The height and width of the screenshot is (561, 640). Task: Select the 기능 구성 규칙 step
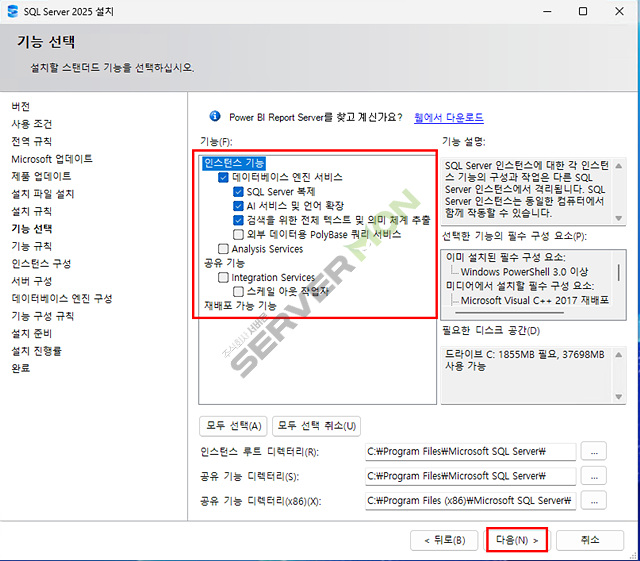pyautogui.click(x=42, y=316)
